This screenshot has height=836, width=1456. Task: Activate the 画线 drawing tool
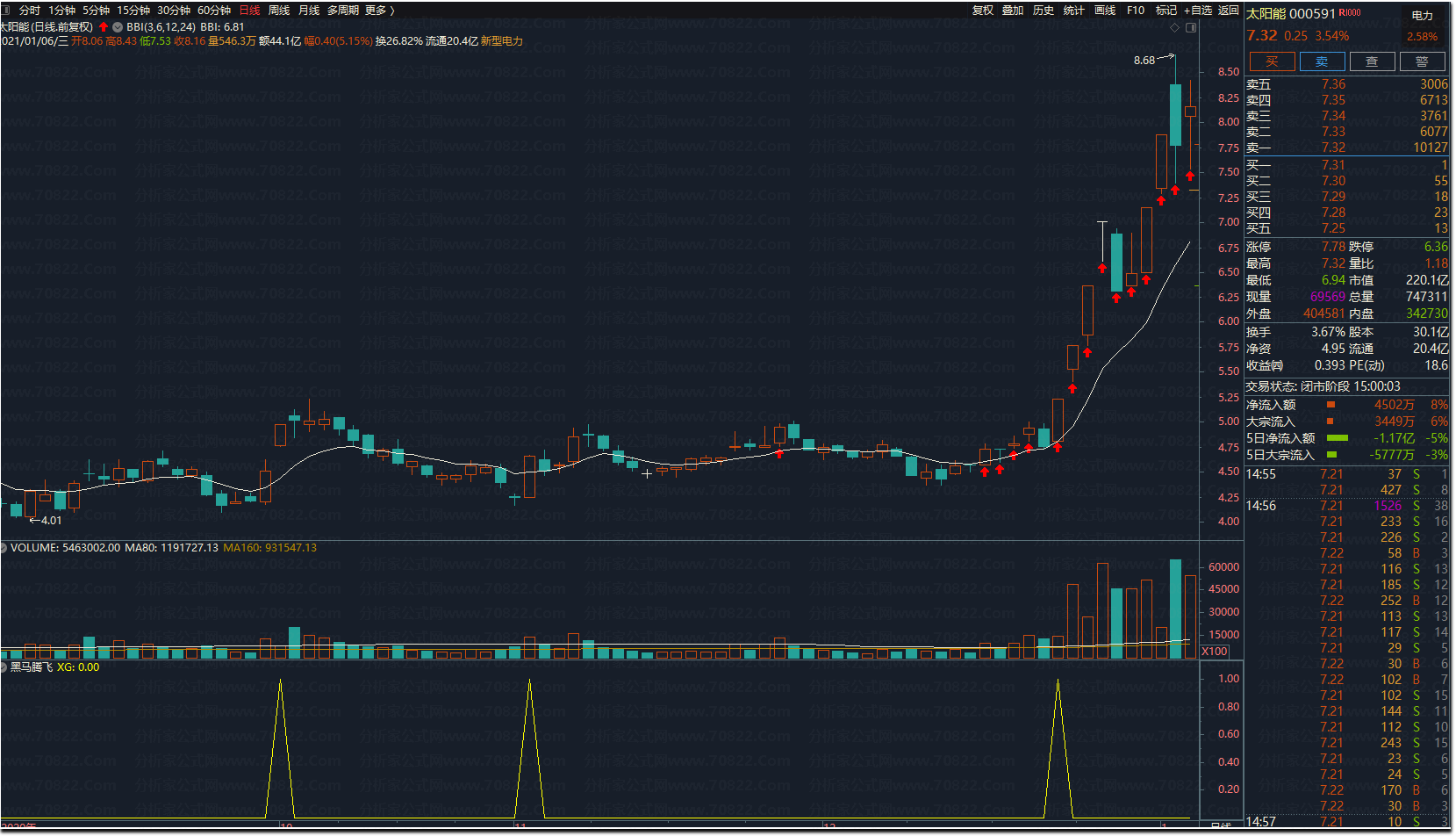(x=1105, y=11)
